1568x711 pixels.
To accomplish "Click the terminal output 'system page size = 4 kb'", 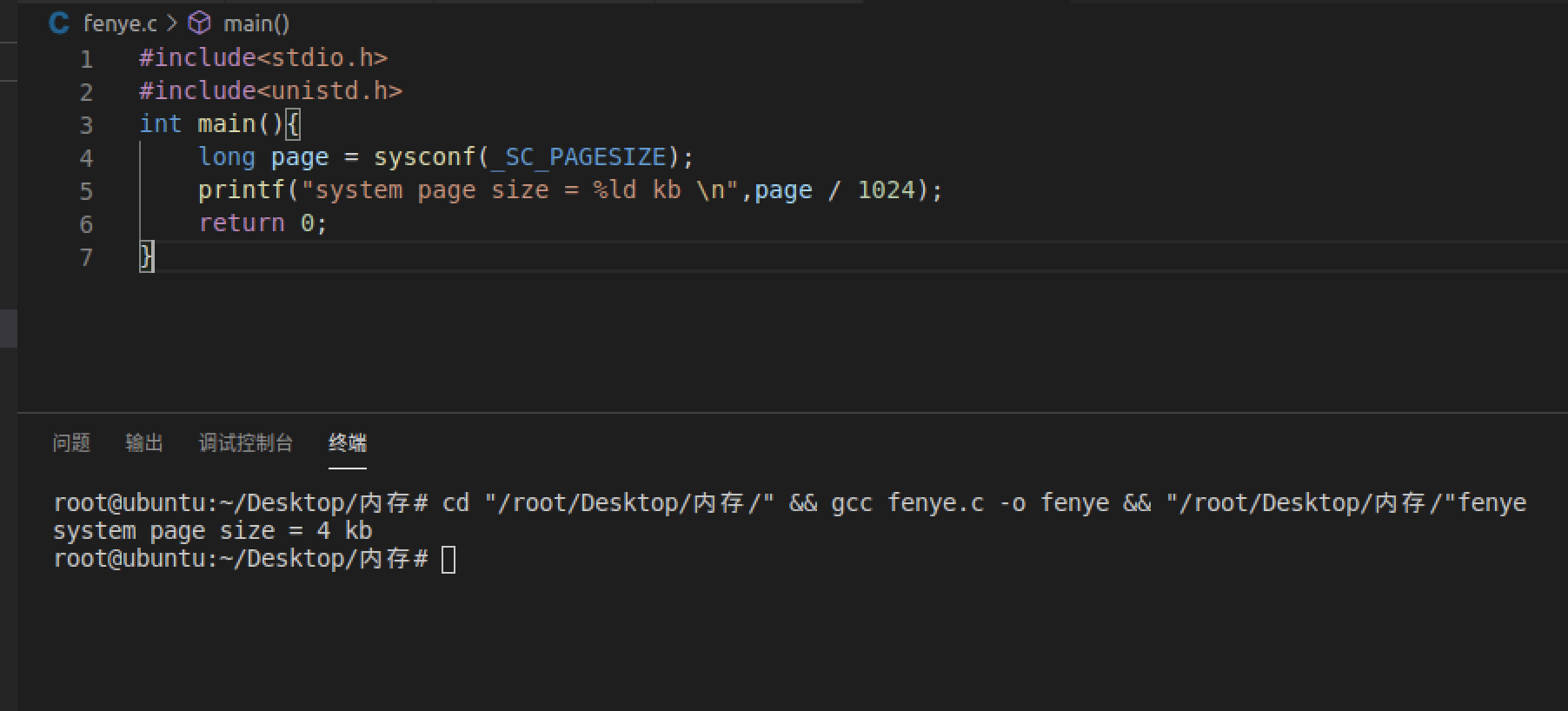I will [212, 531].
